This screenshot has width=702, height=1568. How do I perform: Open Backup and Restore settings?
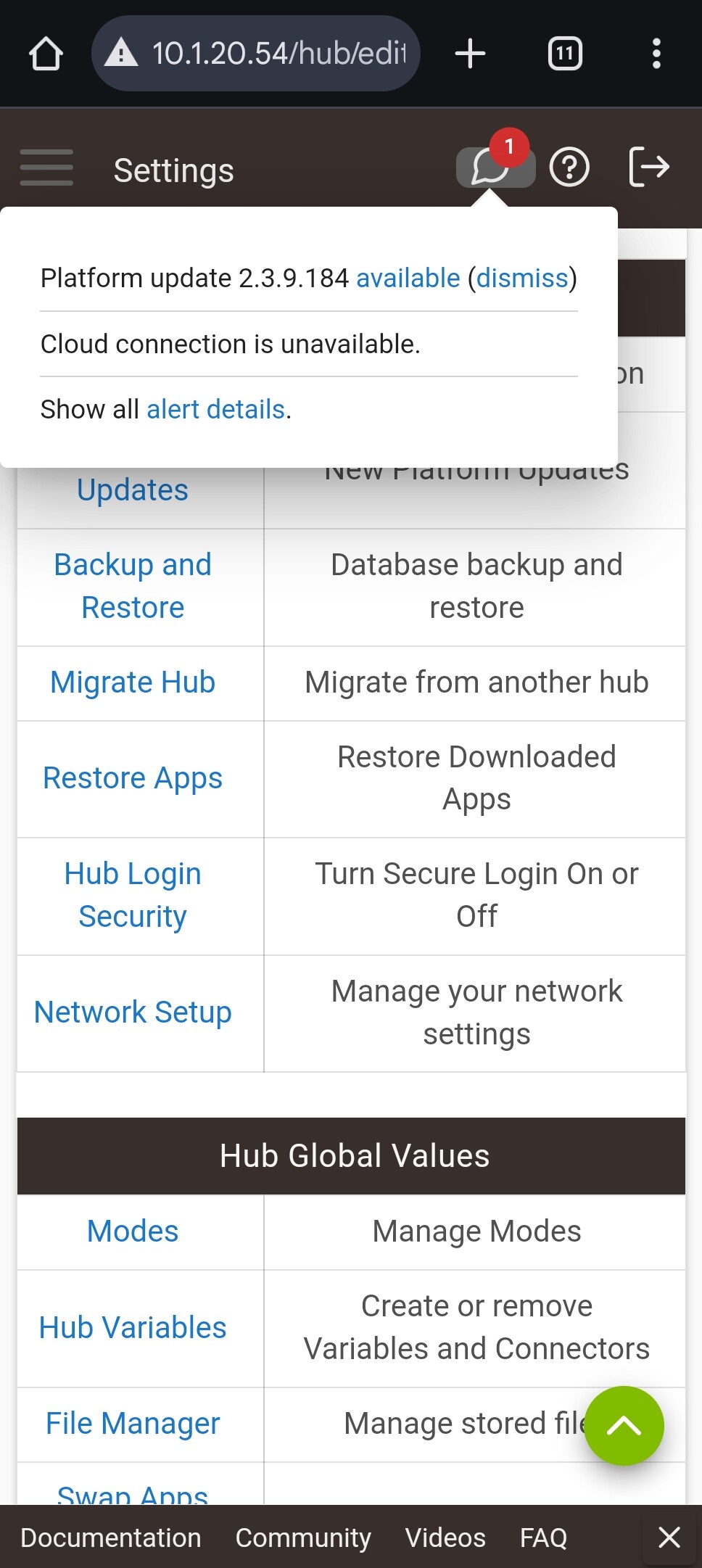133,585
